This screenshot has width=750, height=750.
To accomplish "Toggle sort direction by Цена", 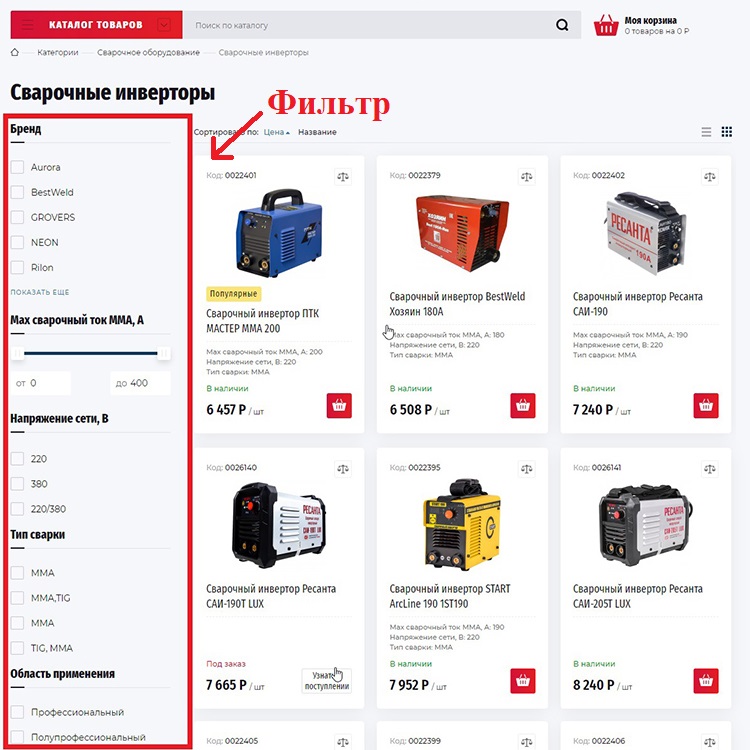I will pos(276,132).
